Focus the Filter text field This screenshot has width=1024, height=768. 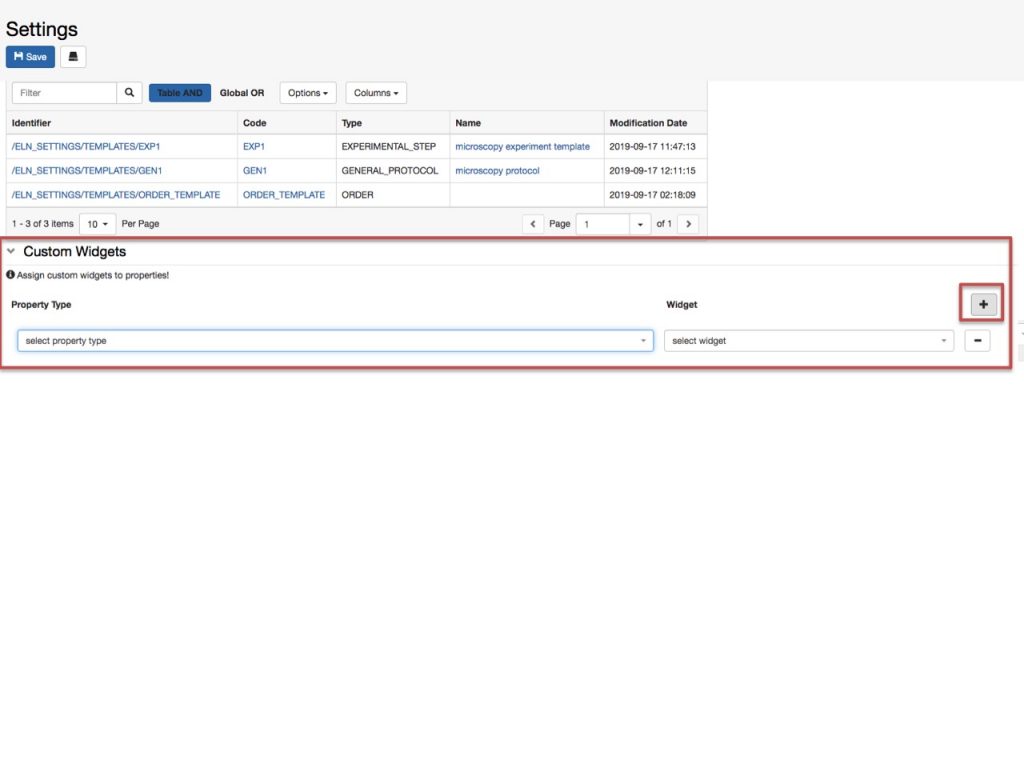(64, 93)
